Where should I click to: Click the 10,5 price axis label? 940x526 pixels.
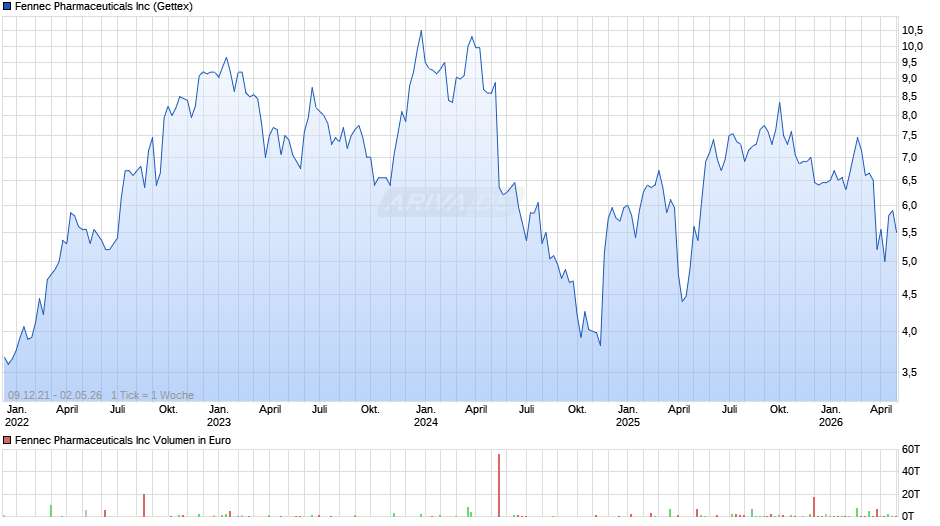coord(912,31)
